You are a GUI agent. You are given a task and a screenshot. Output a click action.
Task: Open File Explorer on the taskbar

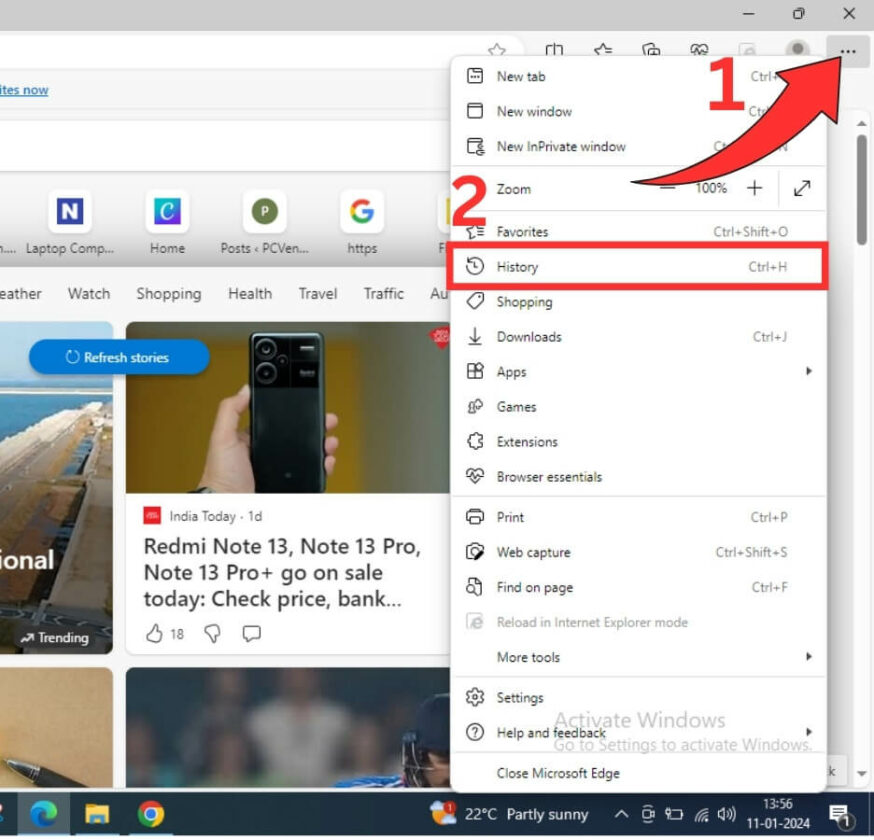(x=97, y=815)
